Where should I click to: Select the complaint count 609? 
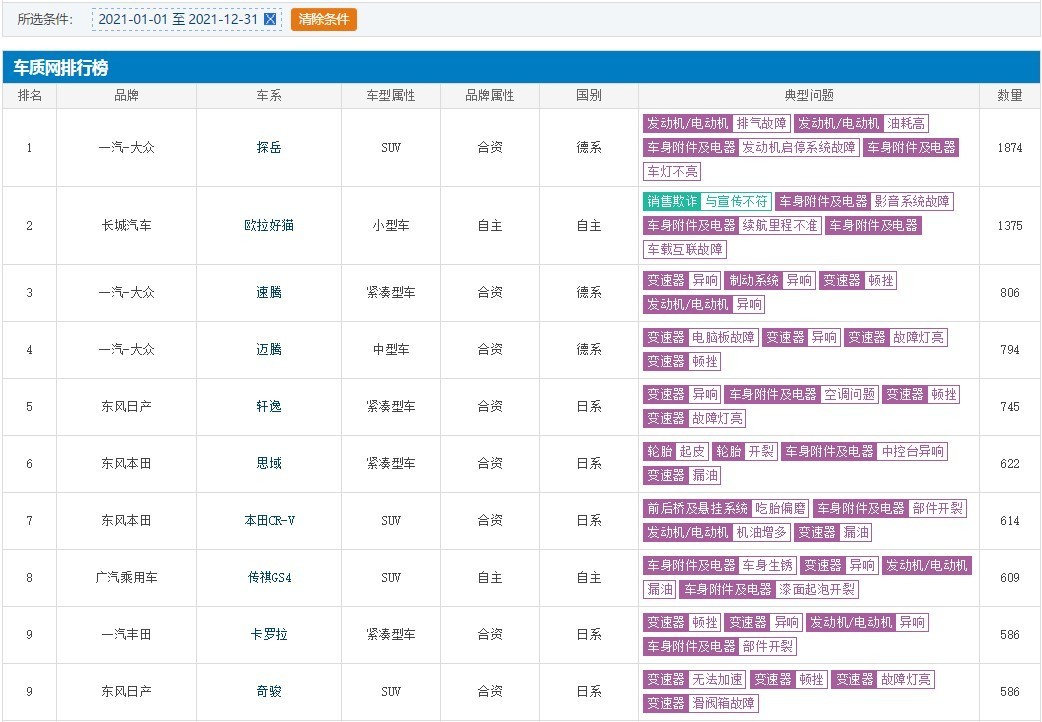(1009, 578)
